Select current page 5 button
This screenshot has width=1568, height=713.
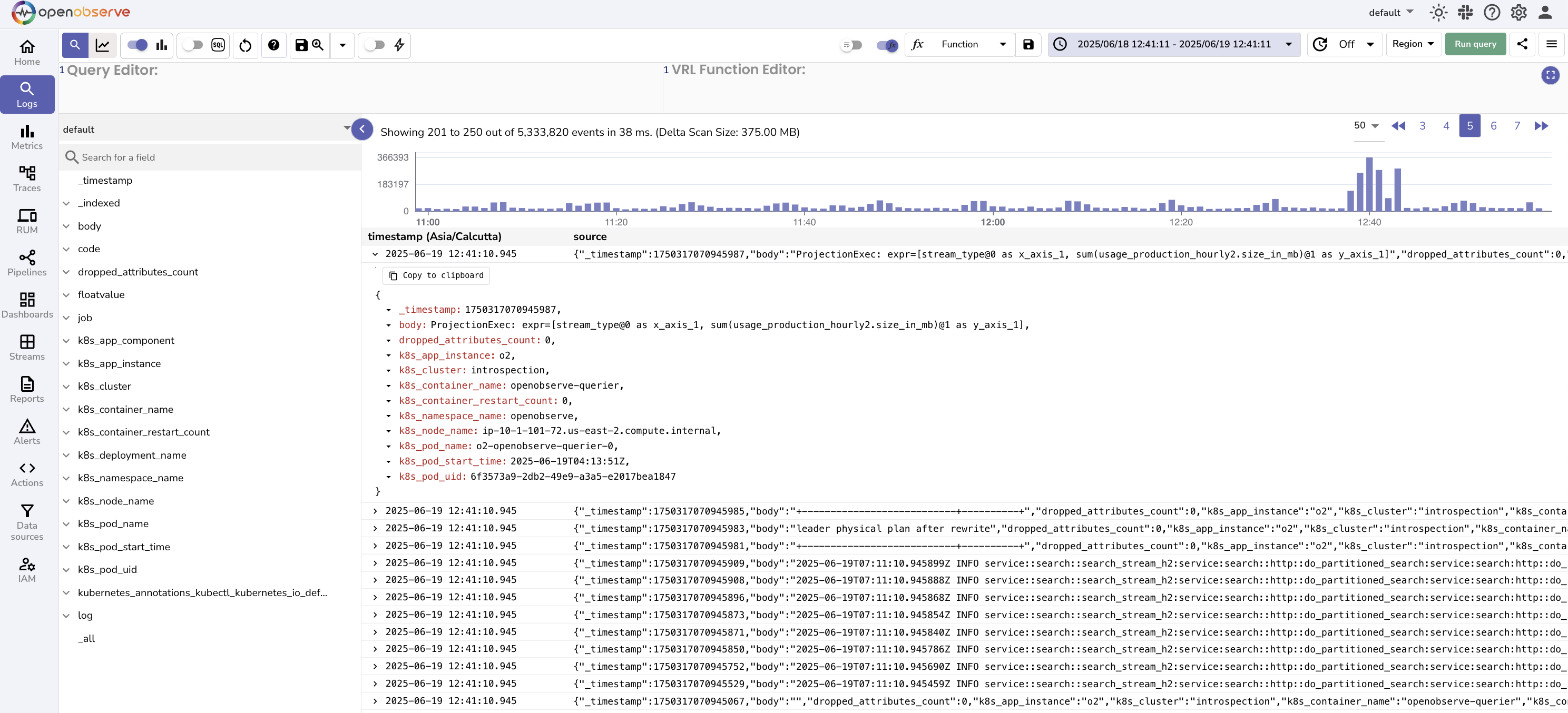click(x=1469, y=126)
